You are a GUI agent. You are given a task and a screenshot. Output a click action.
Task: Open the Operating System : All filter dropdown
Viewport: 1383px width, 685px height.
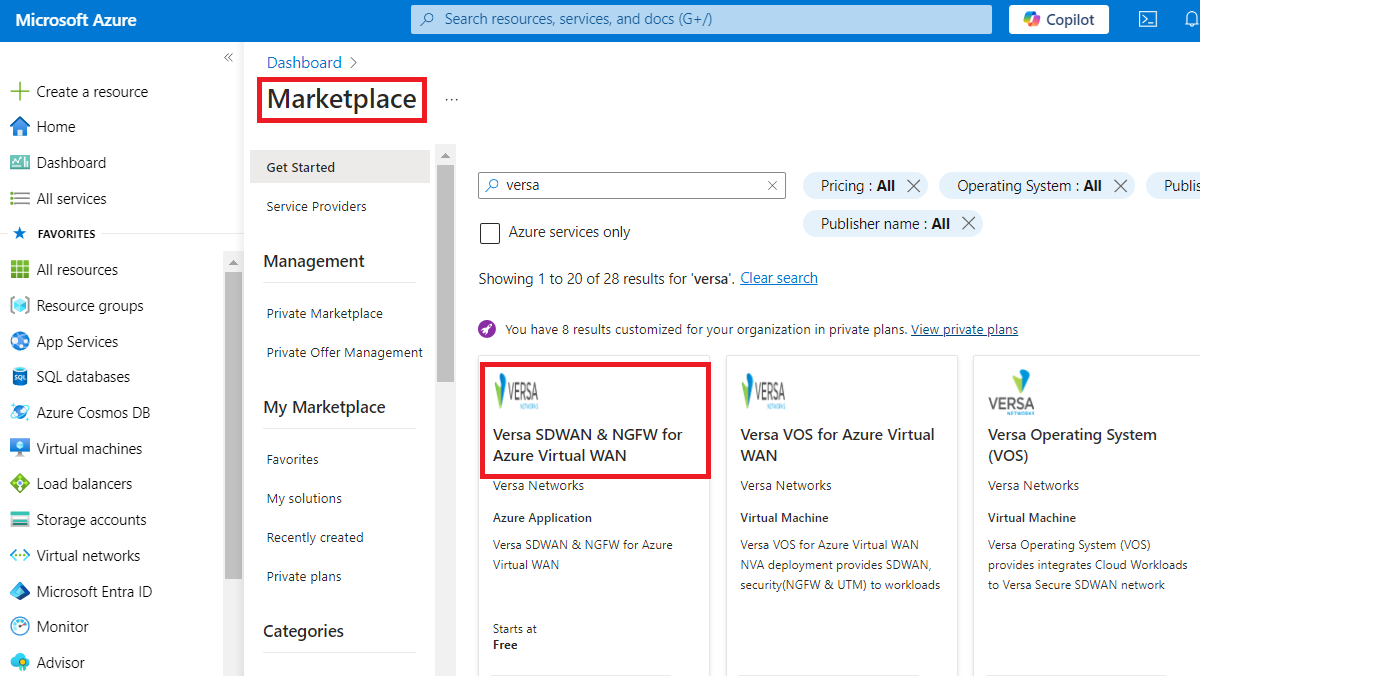tap(1029, 186)
